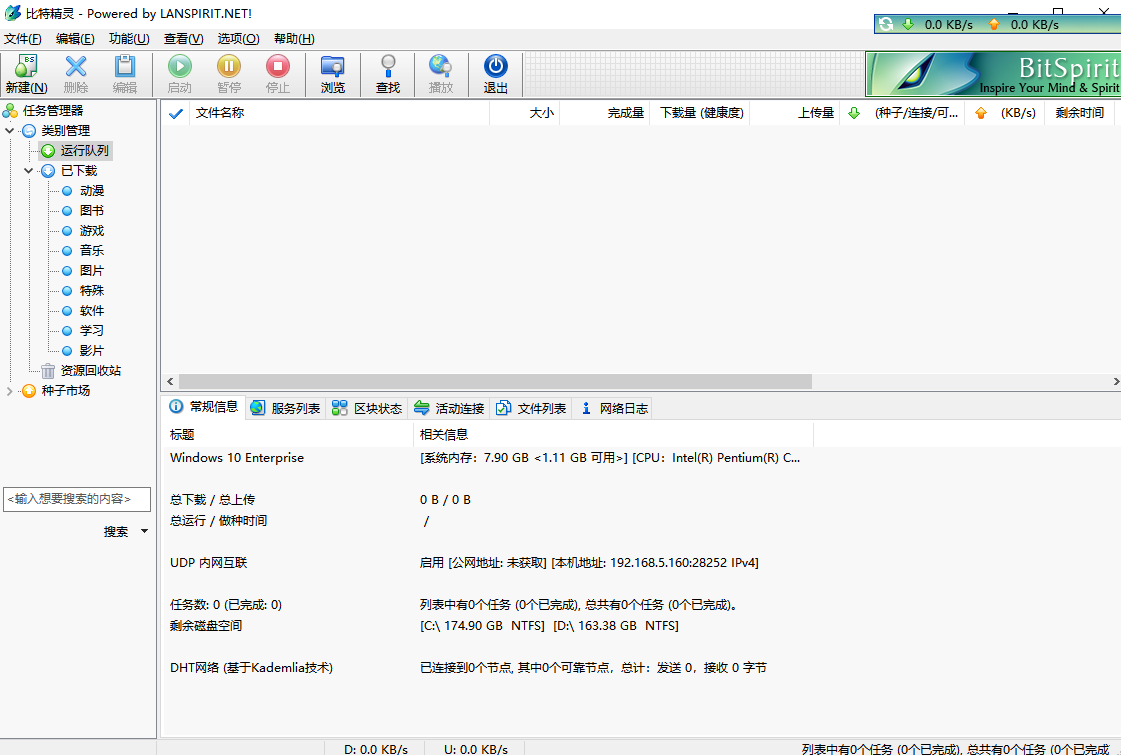The width and height of the screenshot is (1121, 755).
Task: Toggle the select-all checkmark in the column header
Action: pyautogui.click(x=176, y=113)
